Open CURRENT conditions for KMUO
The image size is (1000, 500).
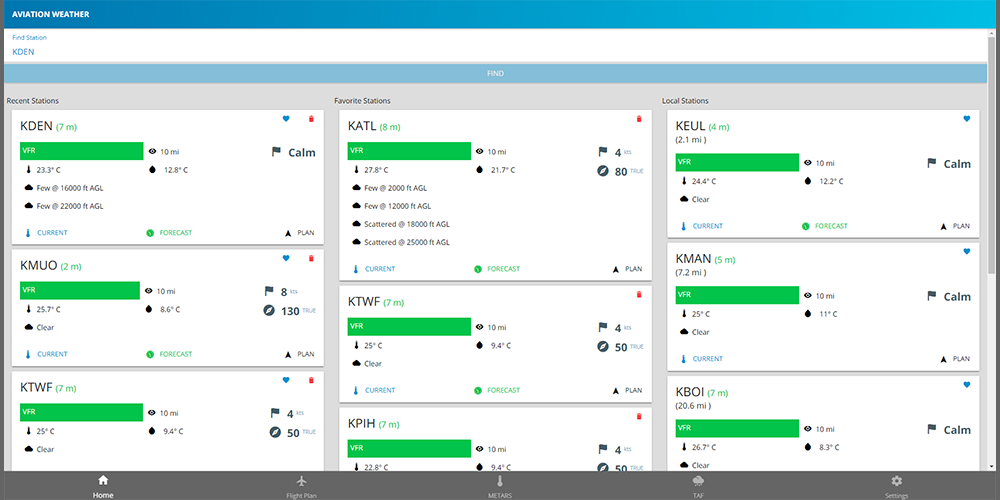(x=46, y=354)
